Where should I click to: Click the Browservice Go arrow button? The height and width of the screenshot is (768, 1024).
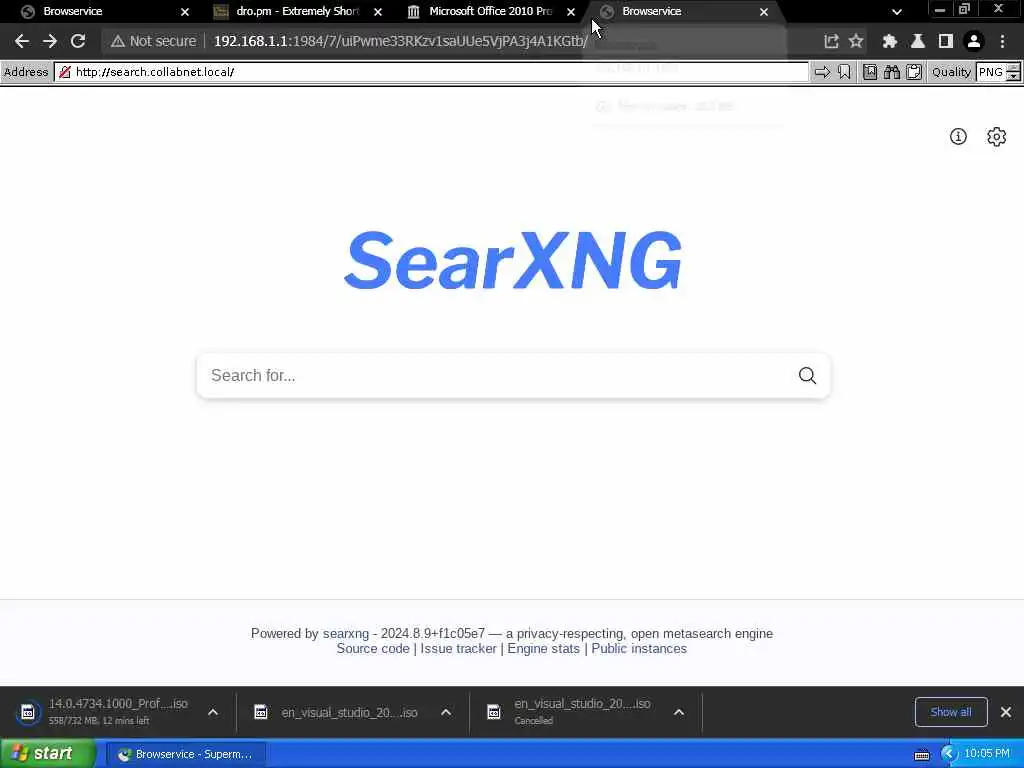pos(822,72)
